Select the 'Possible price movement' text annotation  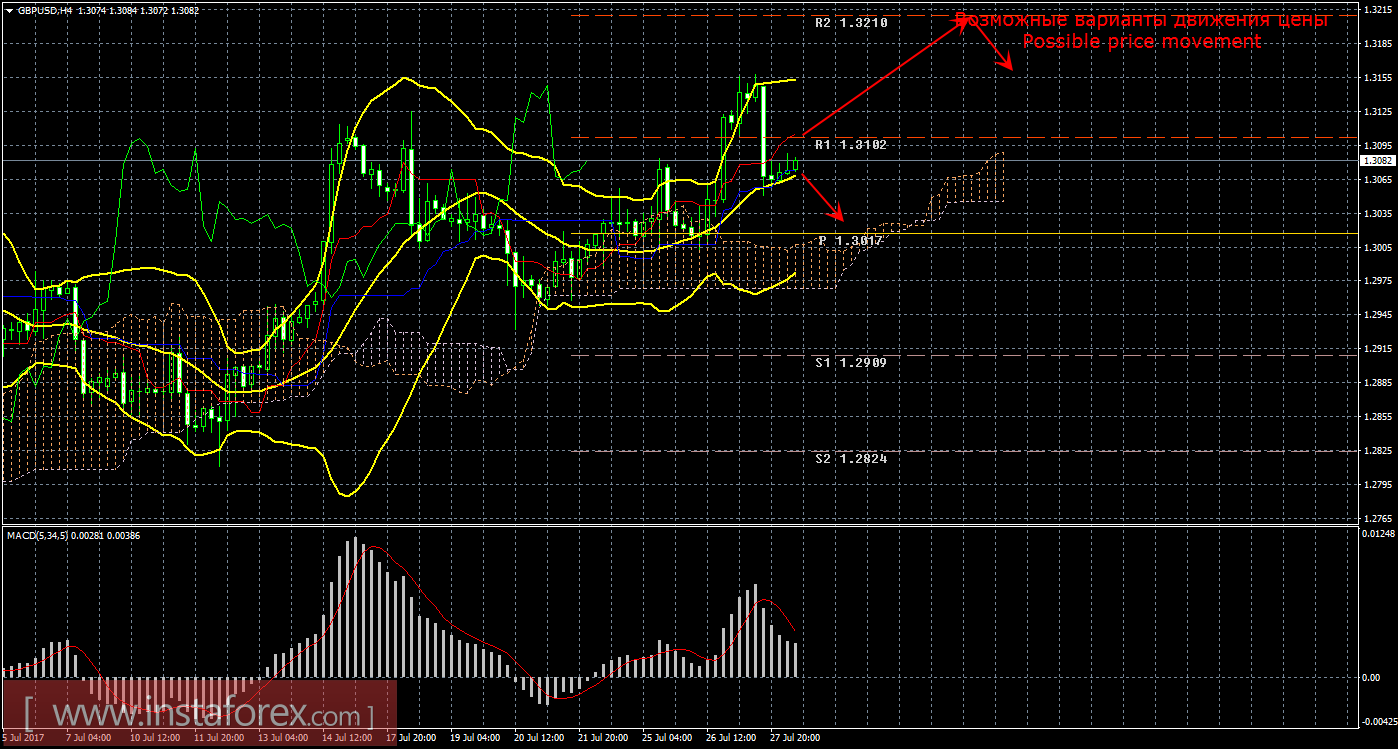[1141, 42]
